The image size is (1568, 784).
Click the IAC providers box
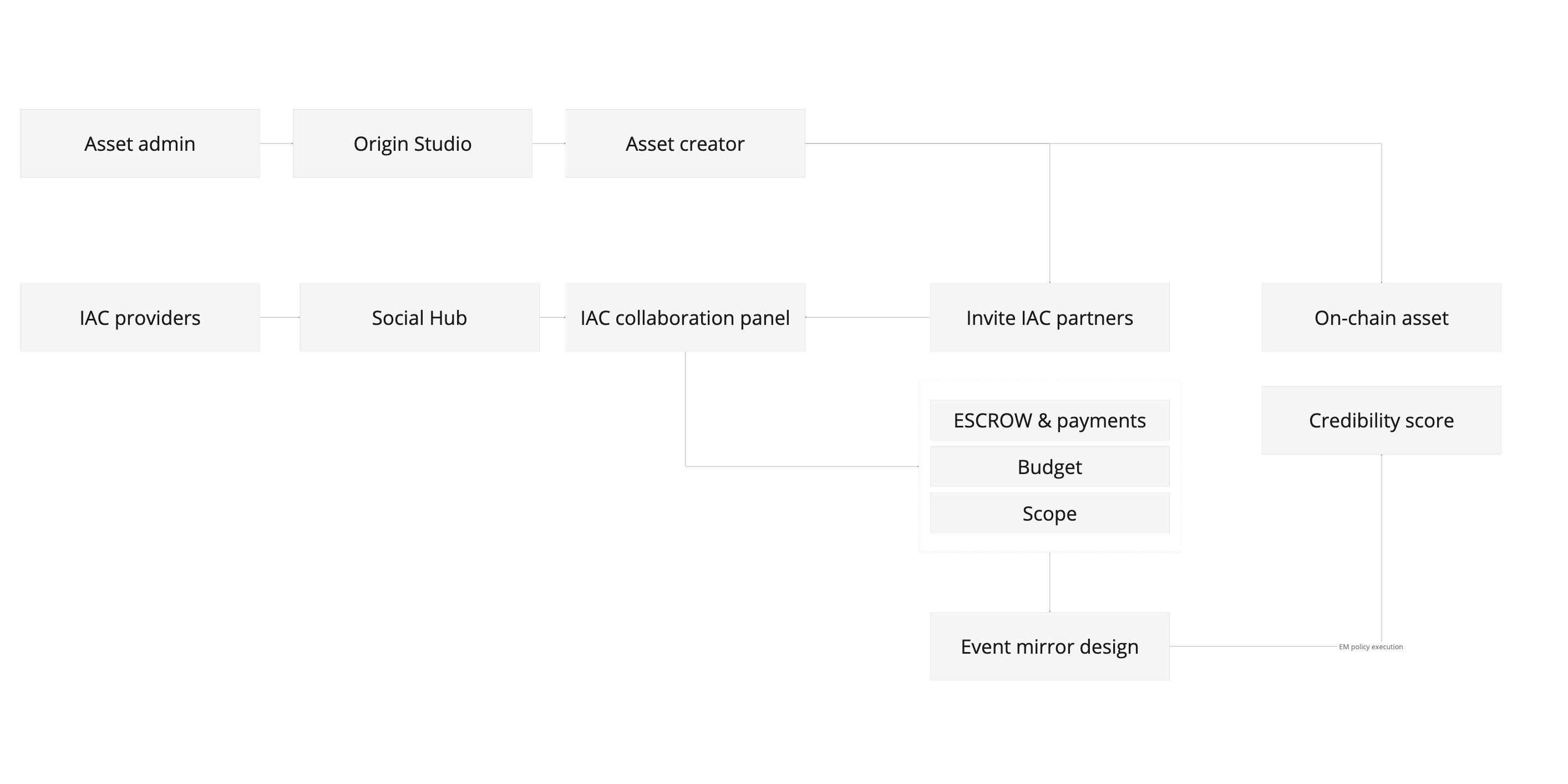(x=140, y=317)
